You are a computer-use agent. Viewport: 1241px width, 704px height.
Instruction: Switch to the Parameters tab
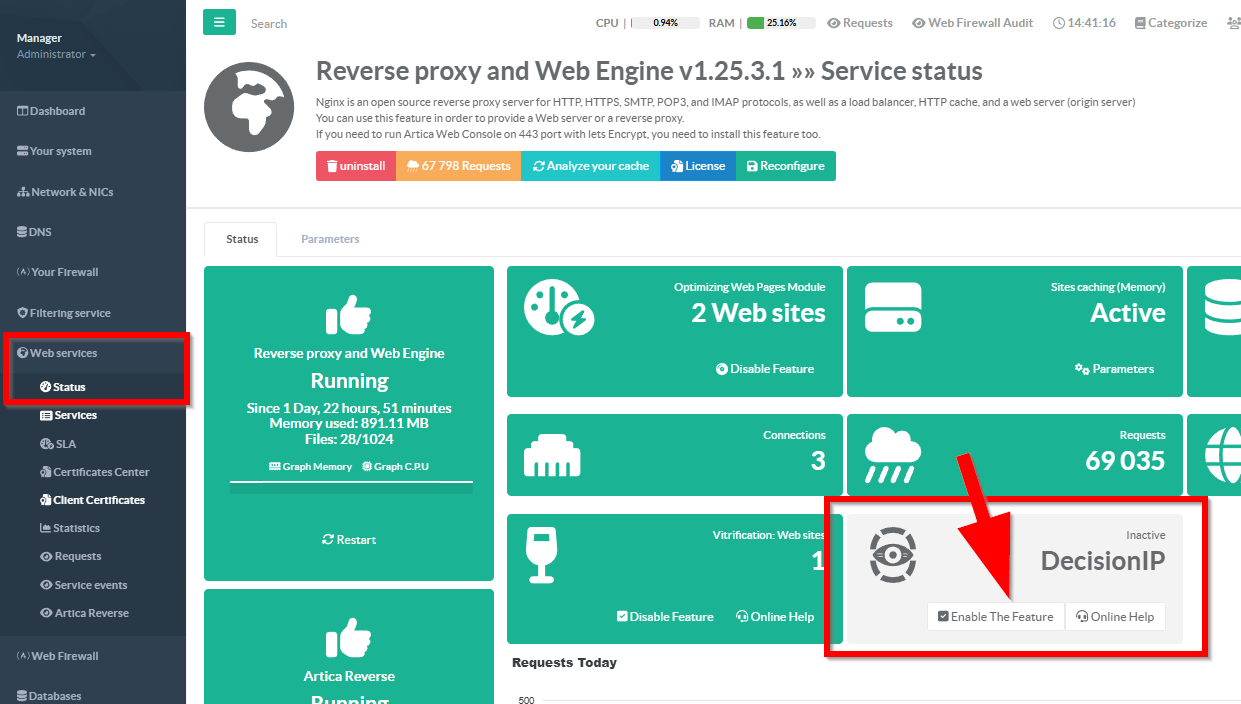point(330,239)
